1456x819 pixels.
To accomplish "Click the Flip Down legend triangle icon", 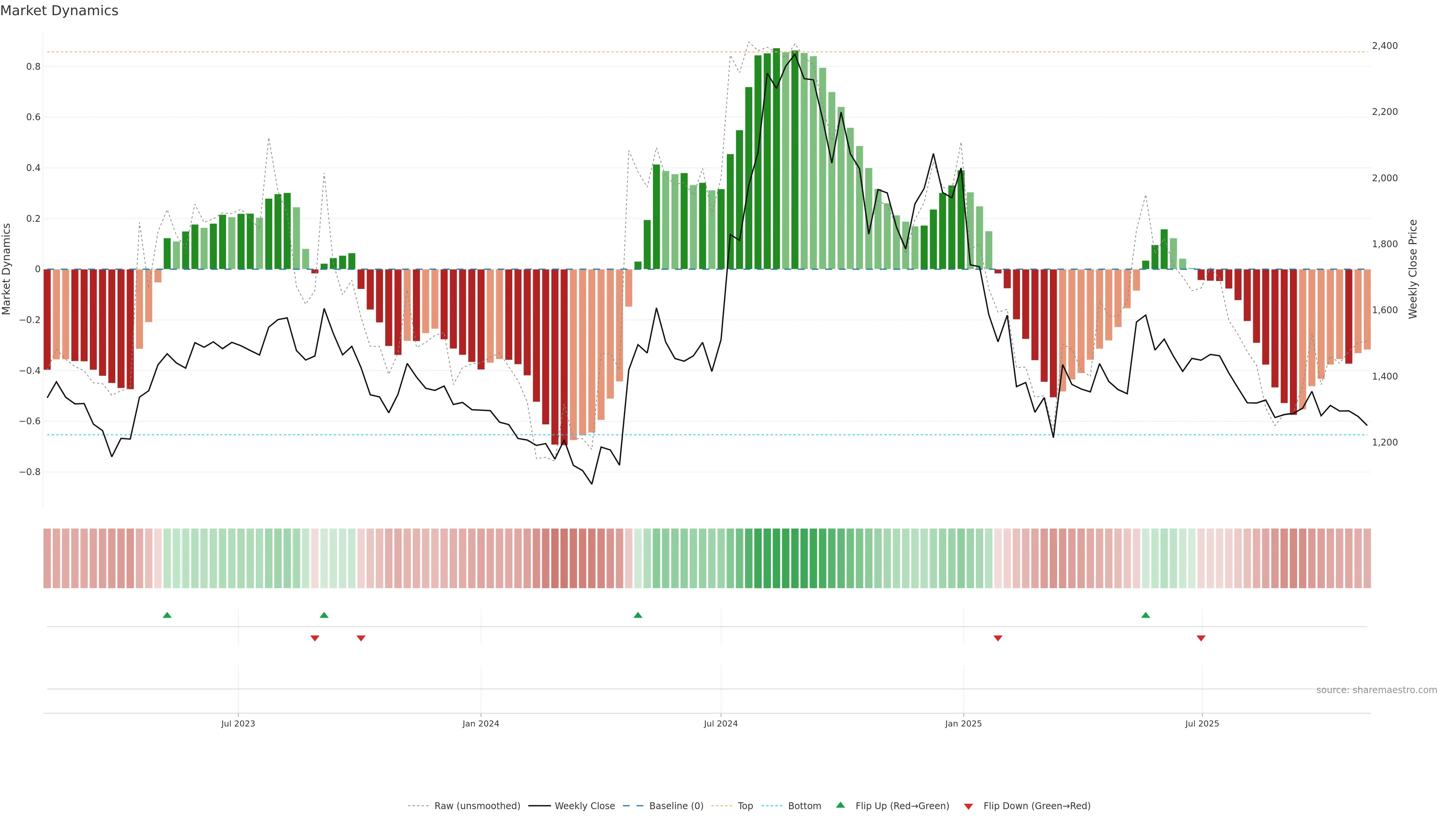I will click(x=968, y=806).
